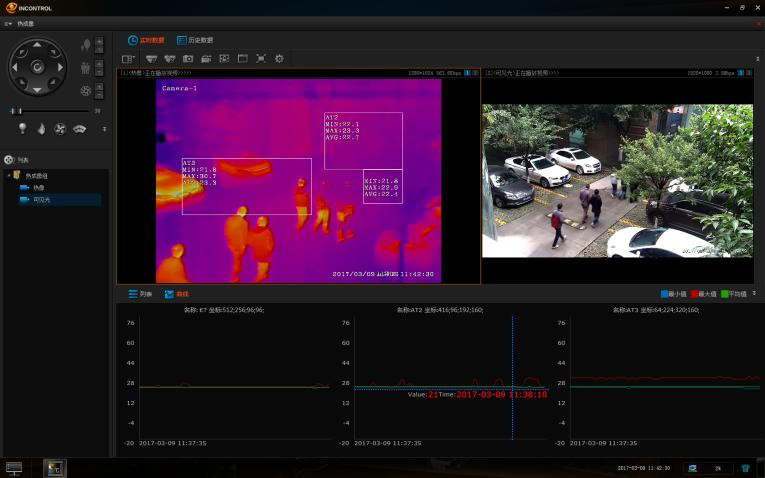Select the visible light camera tree item

40,200
